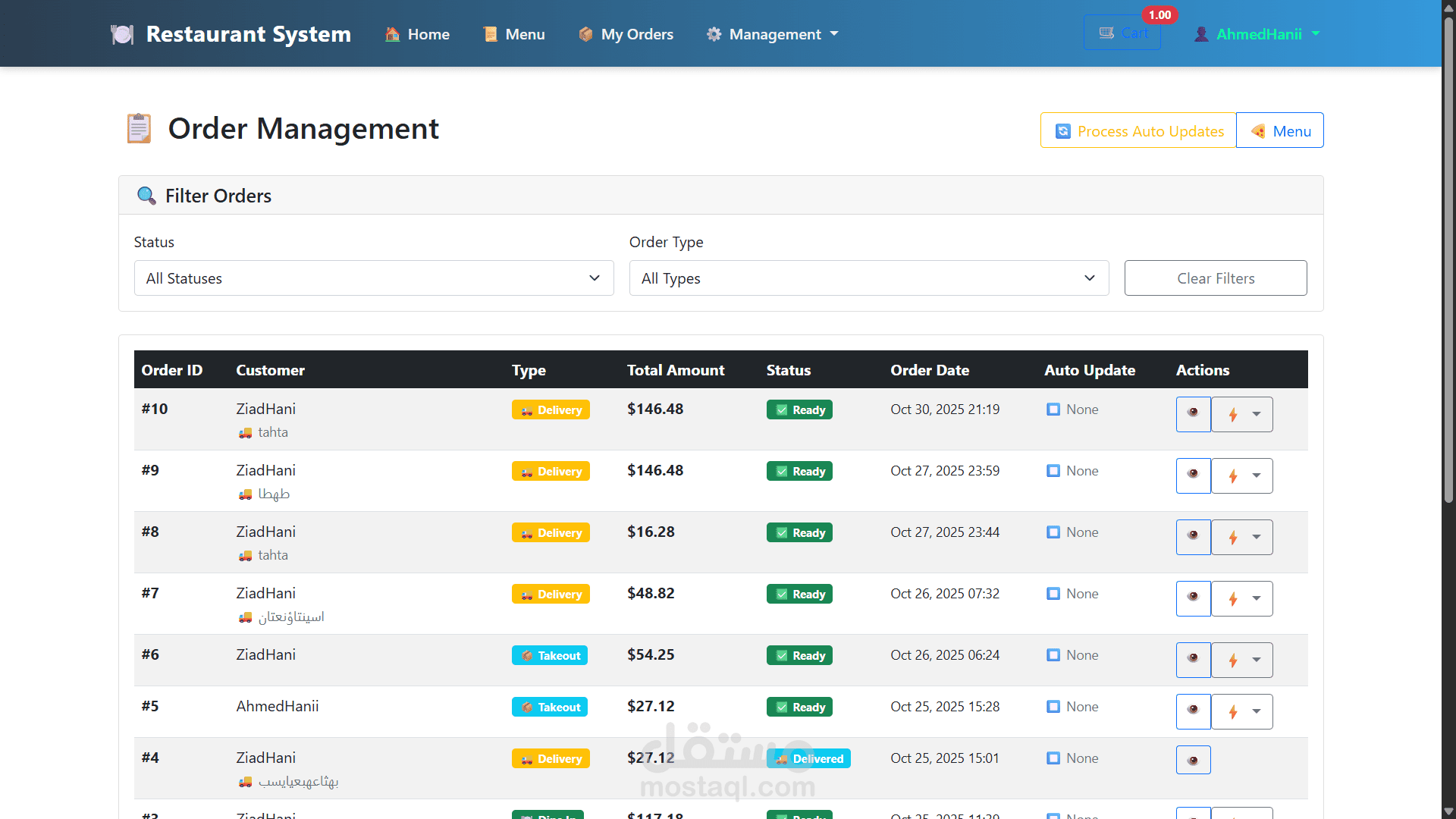The height and width of the screenshot is (819, 1456).
Task: Click the view eye icon for order #10
Action: pyautogui.click(x=1193, y=414)
